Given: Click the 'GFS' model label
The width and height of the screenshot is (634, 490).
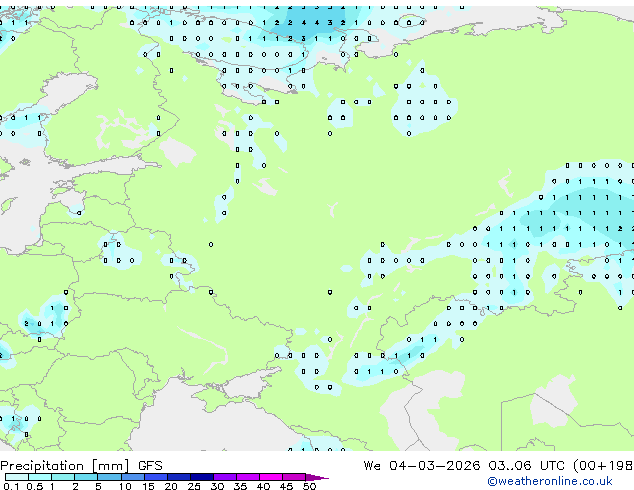Looking at the screenshot, I should coord(150,466).
